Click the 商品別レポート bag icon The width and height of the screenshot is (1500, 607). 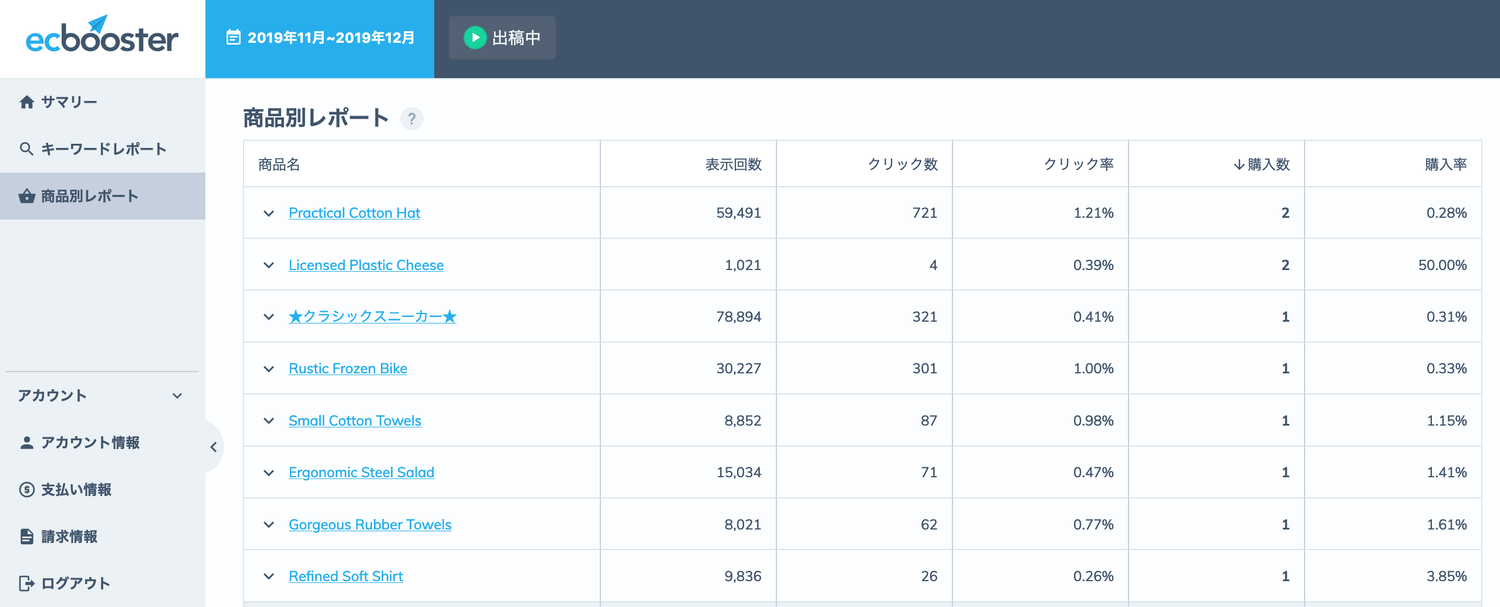pos(24,195)
